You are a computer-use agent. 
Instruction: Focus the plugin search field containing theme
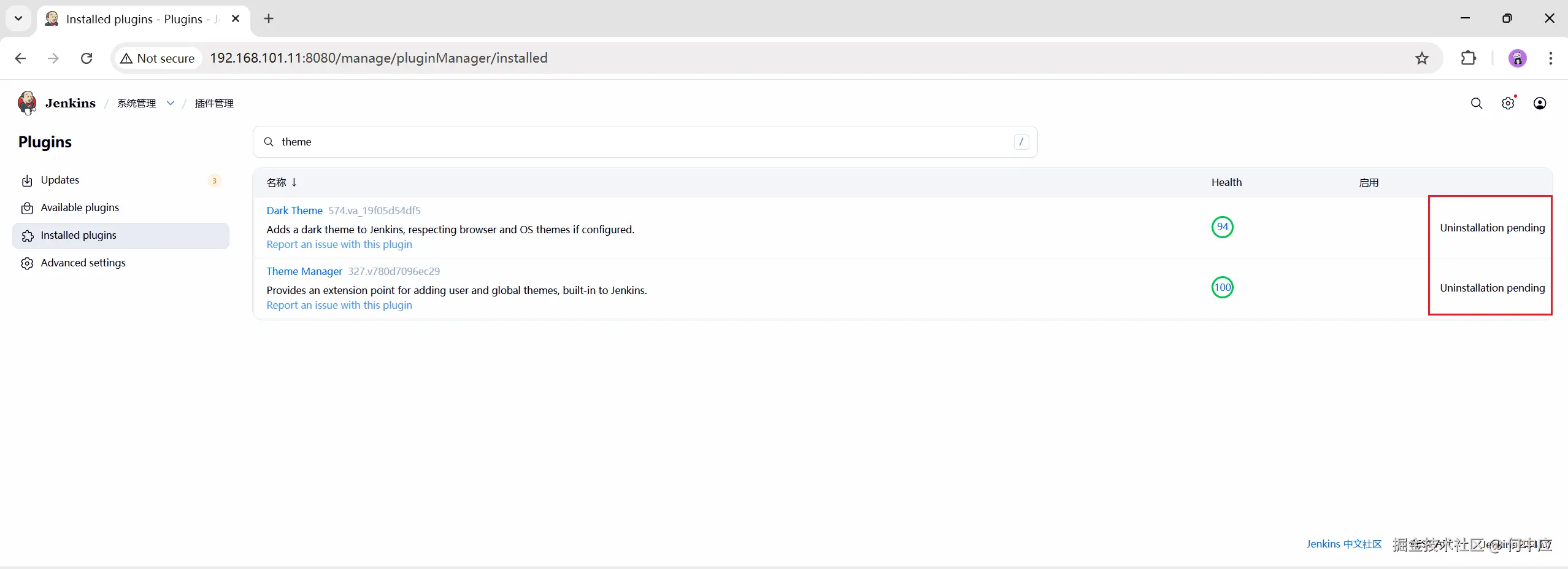pyautogui.click(x=645, y=142)
